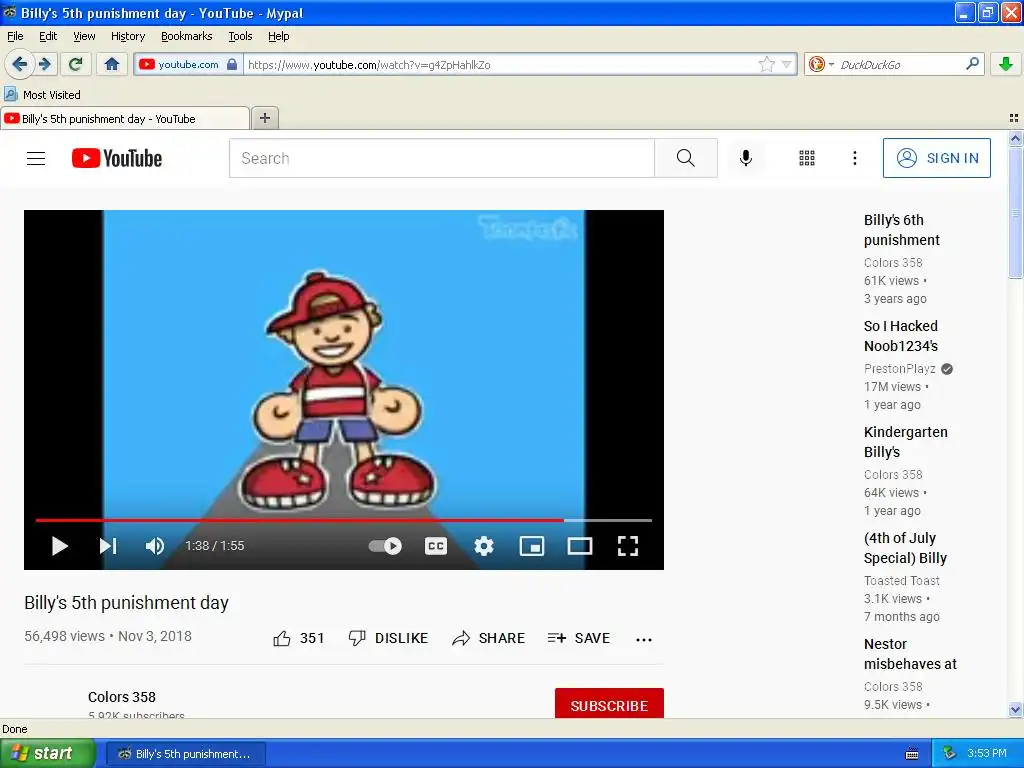Click SAVE to playlist
Viewport: 1024px width, 768px height.
click(579, 638)
